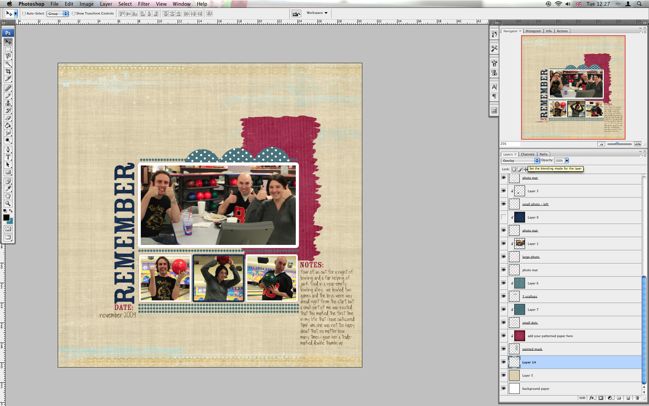Select the Eyedropper tool
This screenshot has width=649, height=406.
pos(8,188)
